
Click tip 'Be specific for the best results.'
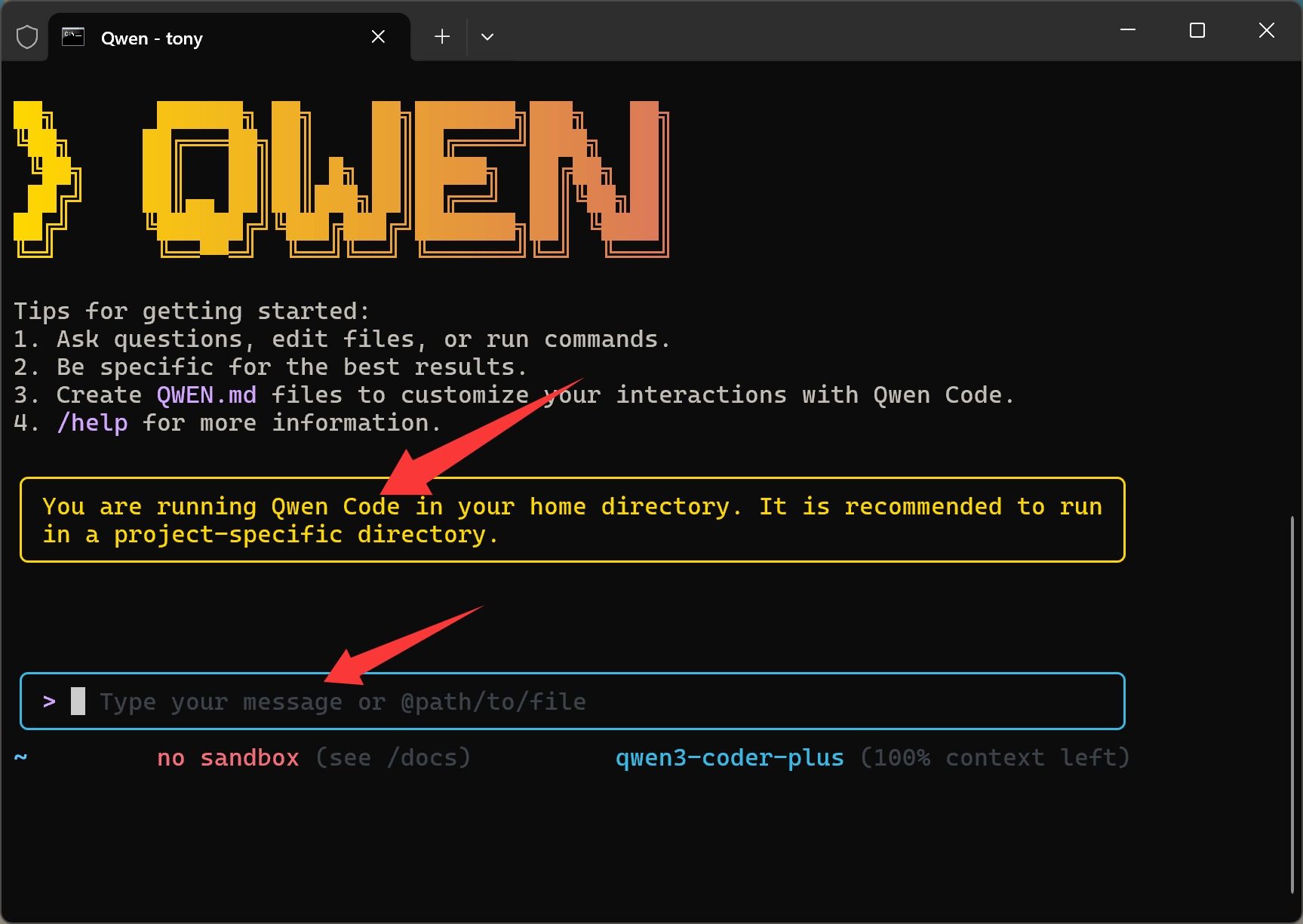[291, 367]
